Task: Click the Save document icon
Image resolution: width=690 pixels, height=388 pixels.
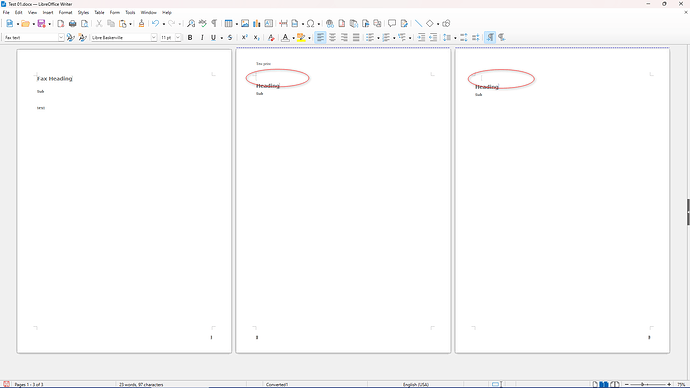Action: pyautogui.click(x=41, y=24)
